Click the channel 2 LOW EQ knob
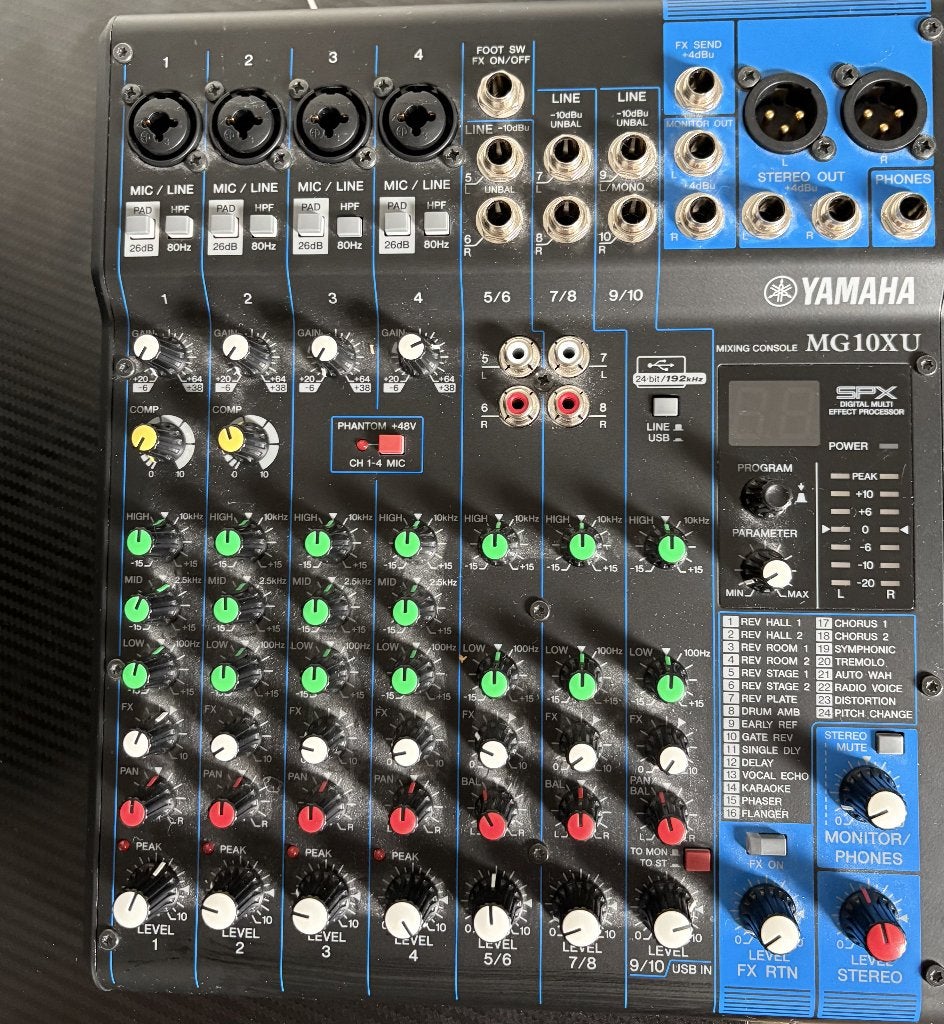The width and height of the screenshot is (944, 1024). [224, 679]
